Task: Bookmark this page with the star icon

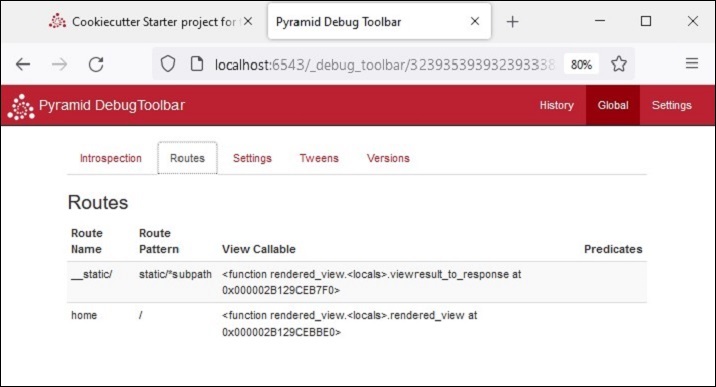Action: click(619, 64)
